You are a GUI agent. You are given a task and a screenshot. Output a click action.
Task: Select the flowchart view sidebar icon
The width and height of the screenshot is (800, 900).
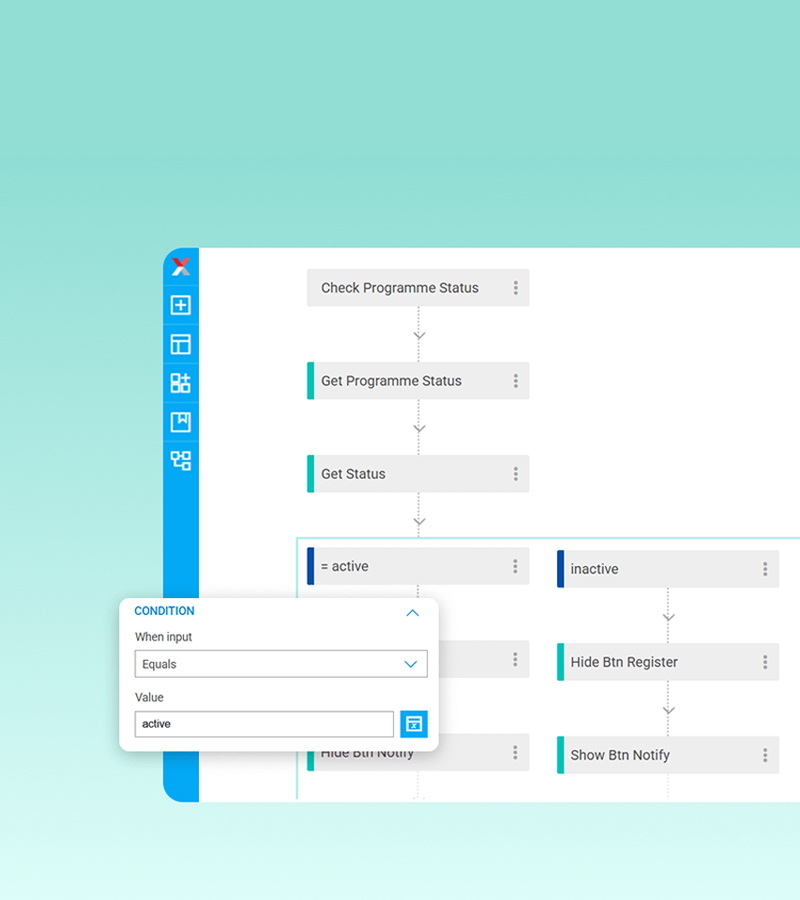[x=180, y=460]
